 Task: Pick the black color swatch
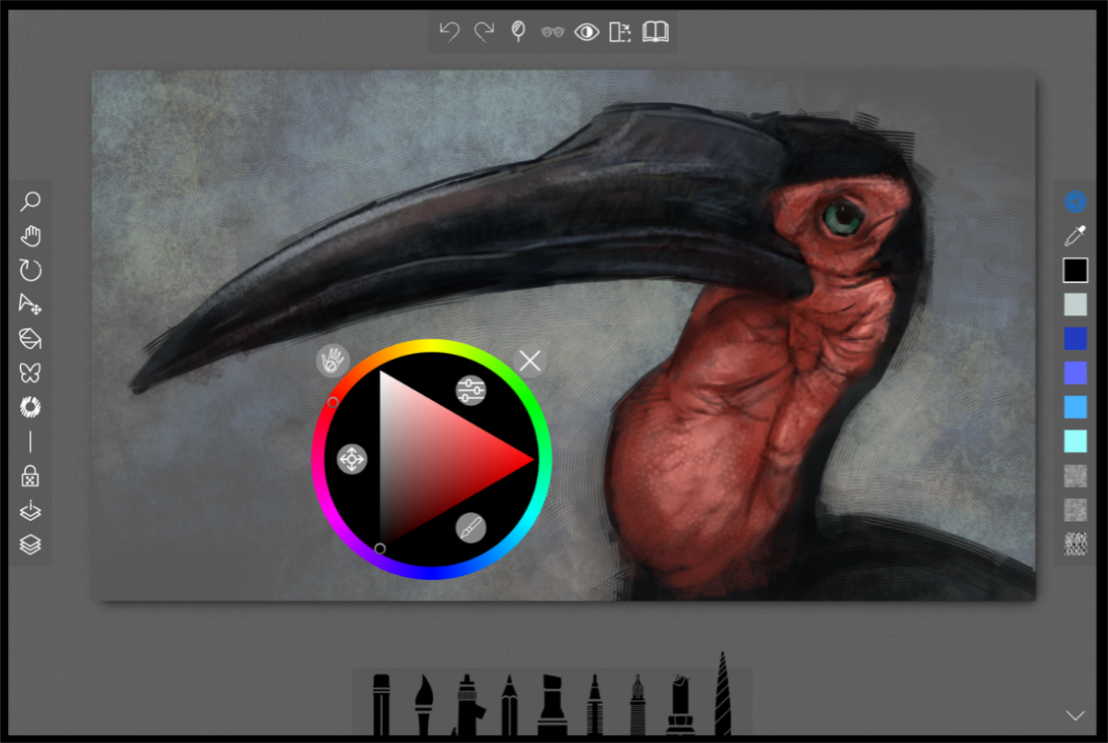(1075, 270)
